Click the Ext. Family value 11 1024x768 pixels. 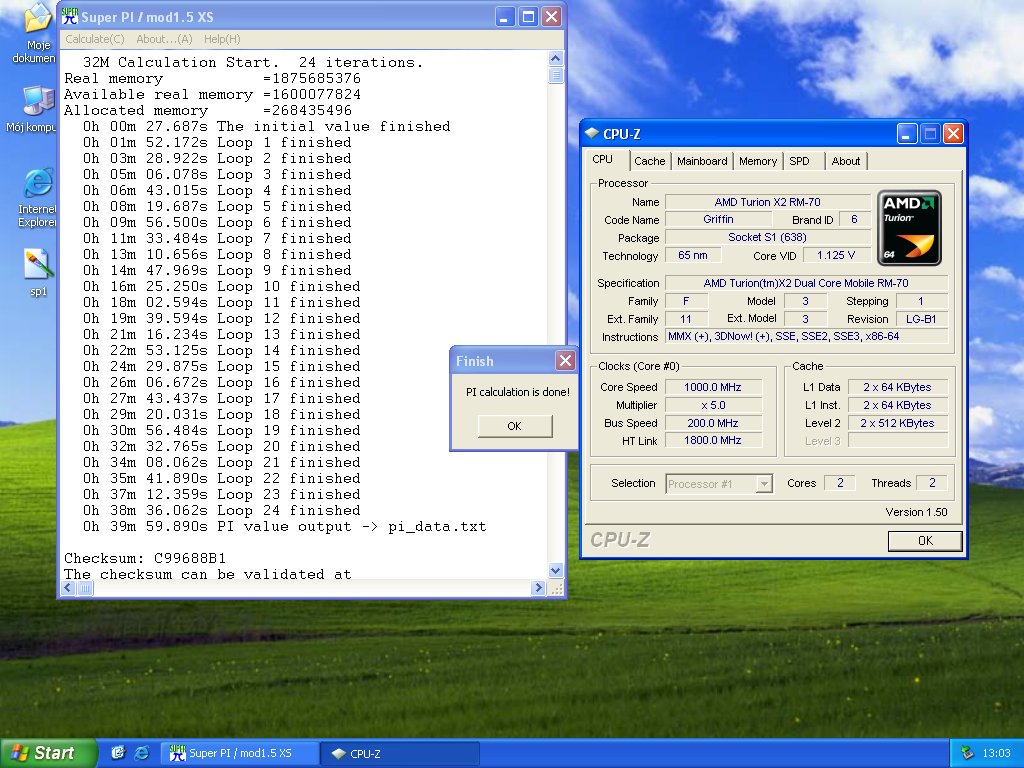pyautogui.click(x=686, y=319)
